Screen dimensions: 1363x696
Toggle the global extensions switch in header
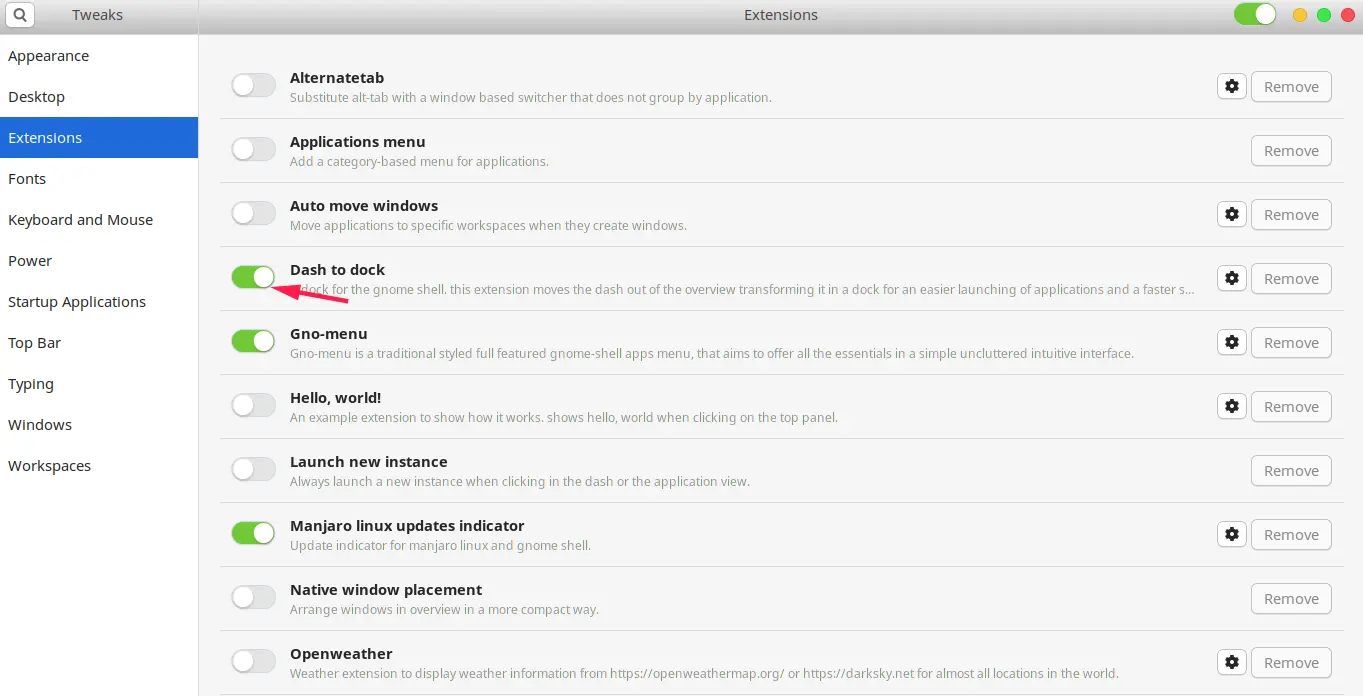1255,15
